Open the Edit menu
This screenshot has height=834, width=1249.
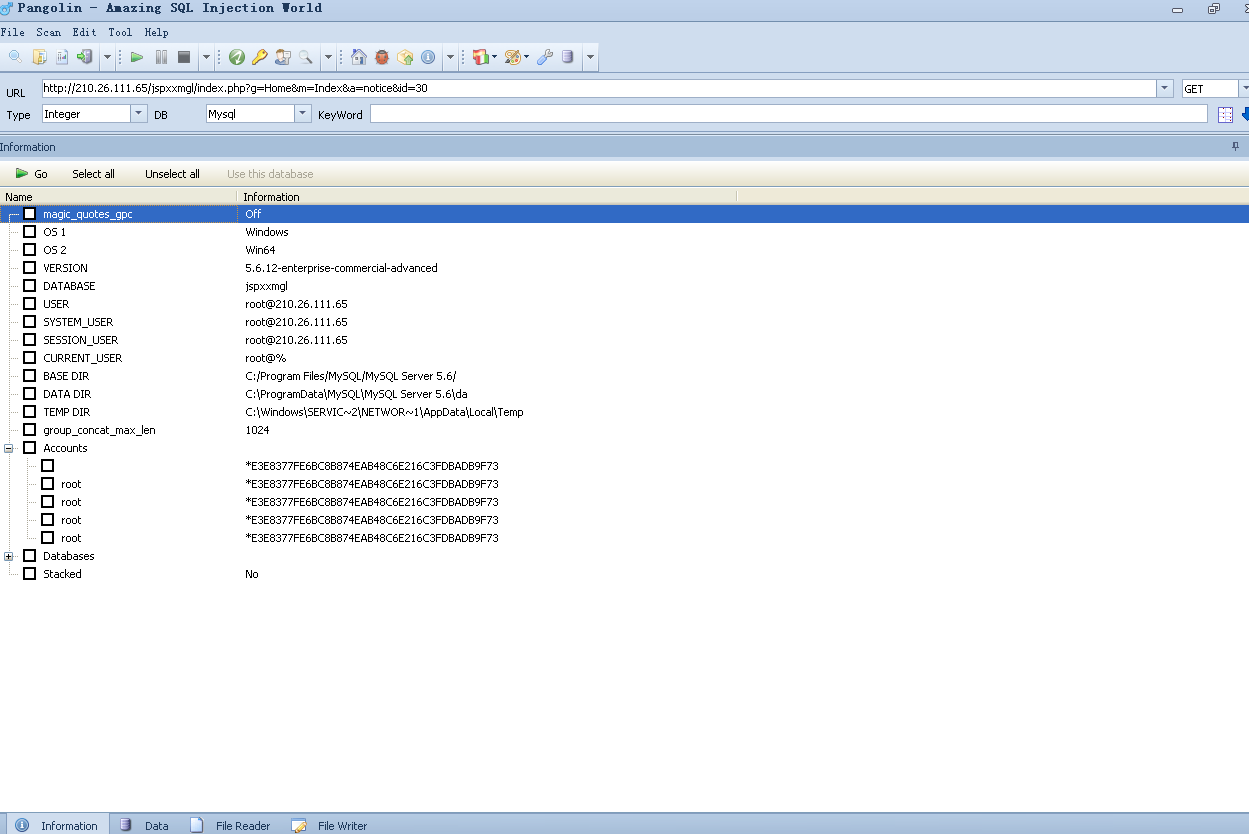click(84, 32)
